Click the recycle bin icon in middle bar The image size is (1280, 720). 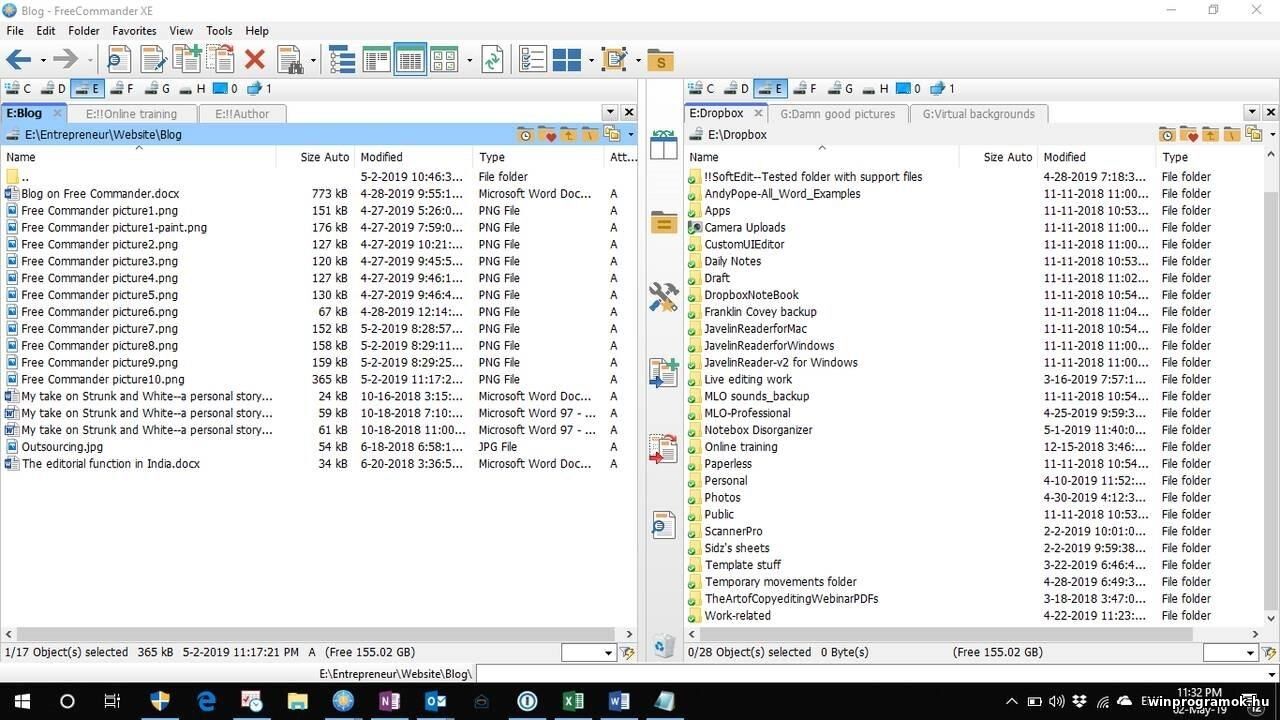coord(664,646)
